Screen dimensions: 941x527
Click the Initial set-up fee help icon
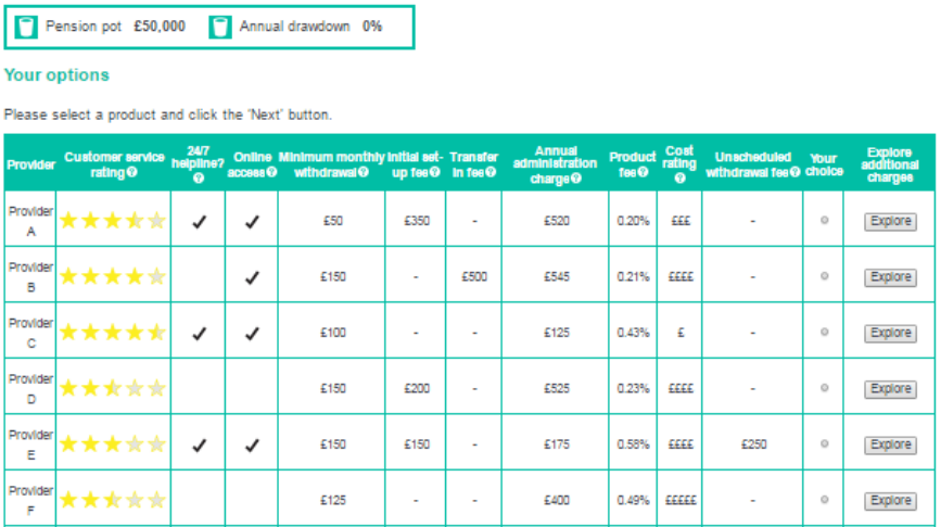435,172
